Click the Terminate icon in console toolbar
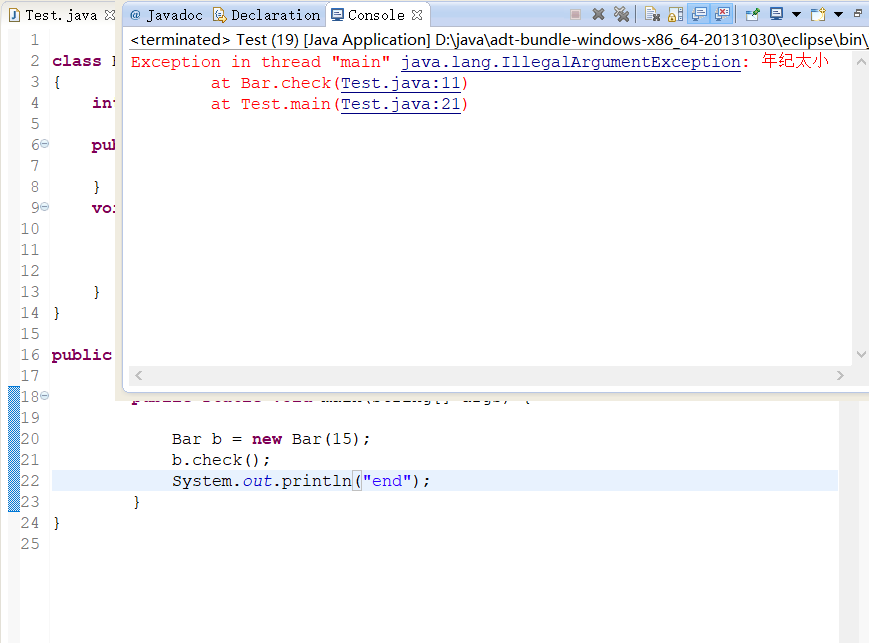 (576, 13)
